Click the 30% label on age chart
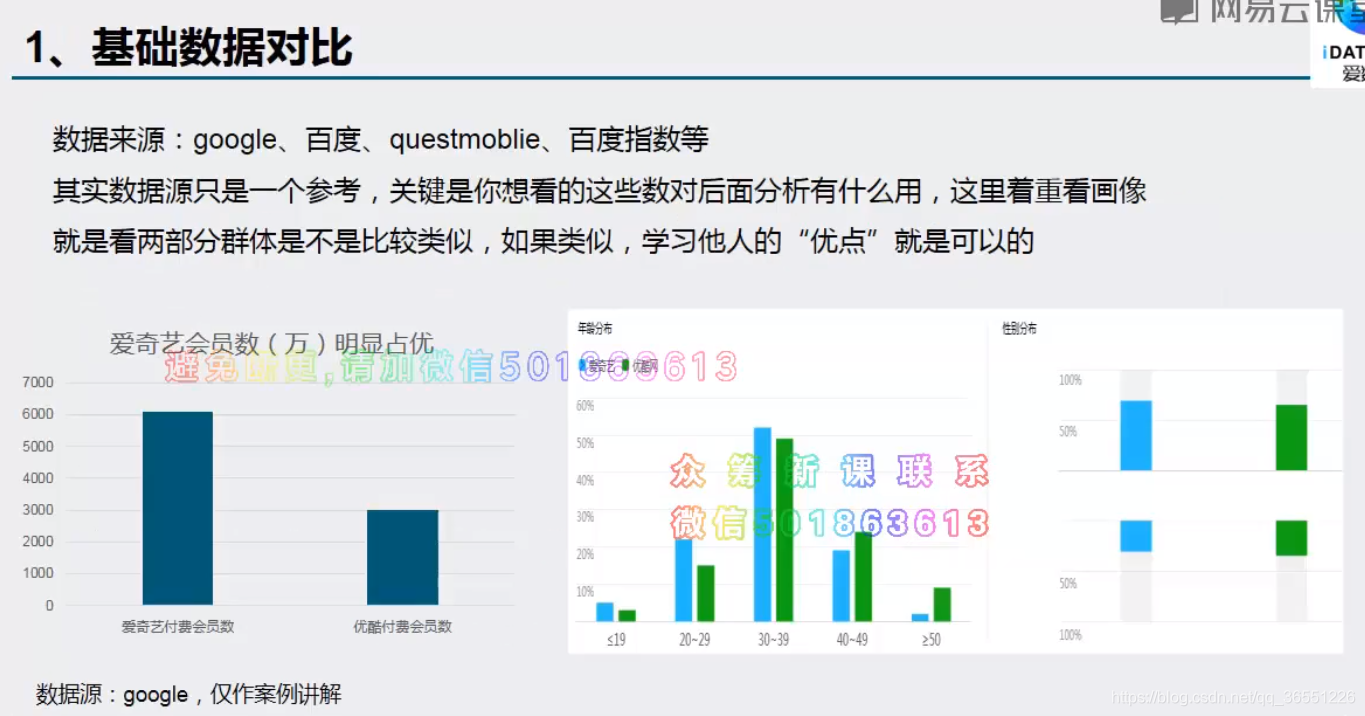 pos(585,517)
